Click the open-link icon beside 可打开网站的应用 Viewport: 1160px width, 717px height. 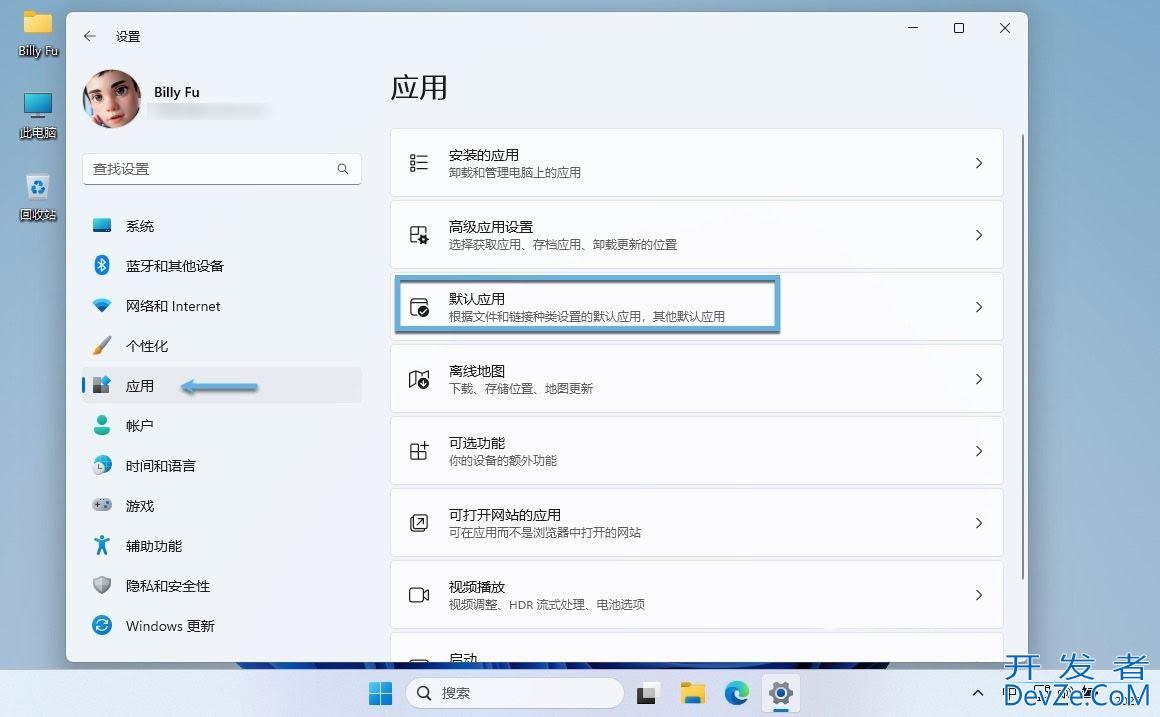point(419,522)
